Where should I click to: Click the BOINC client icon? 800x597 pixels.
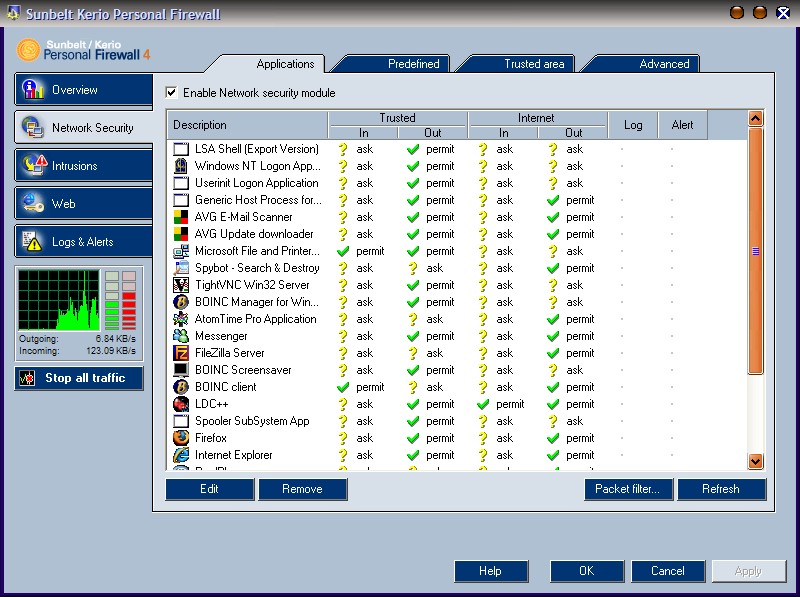[181, 387]
